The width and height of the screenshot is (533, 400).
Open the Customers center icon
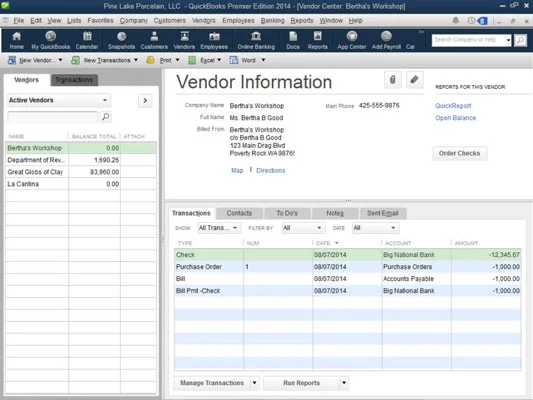154,40
